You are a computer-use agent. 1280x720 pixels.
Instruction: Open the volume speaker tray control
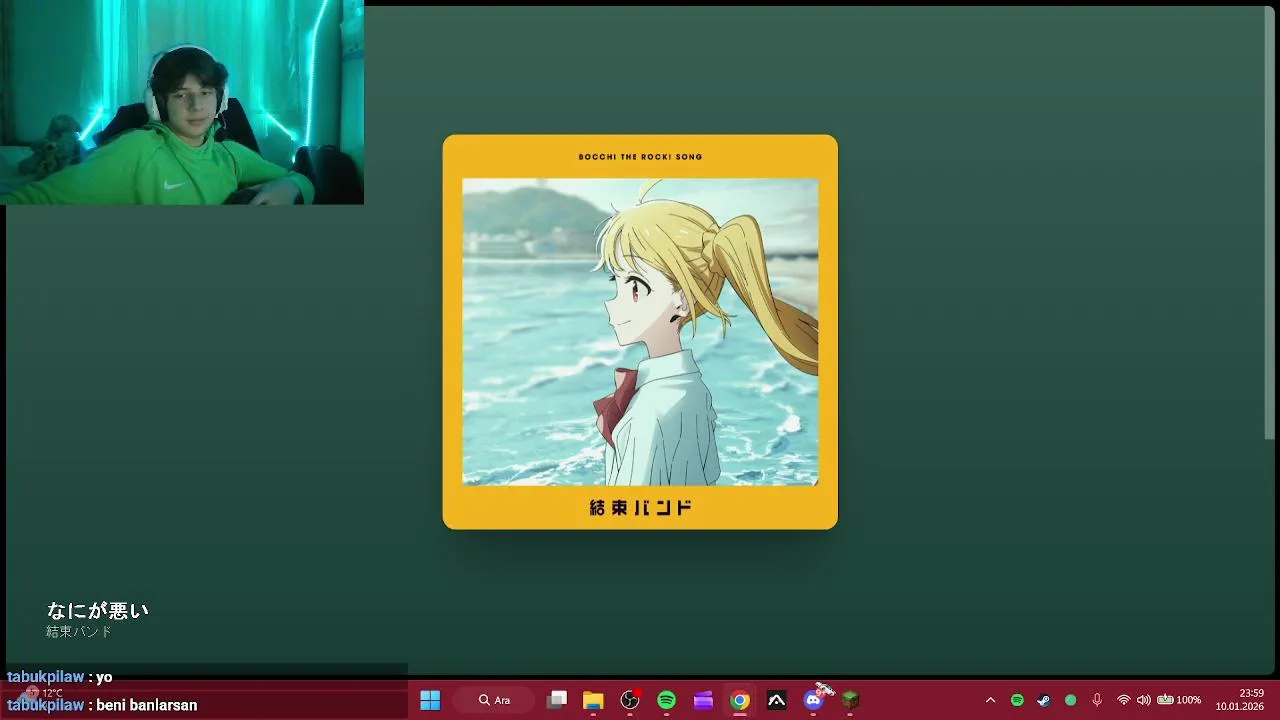pos(1144,700)
